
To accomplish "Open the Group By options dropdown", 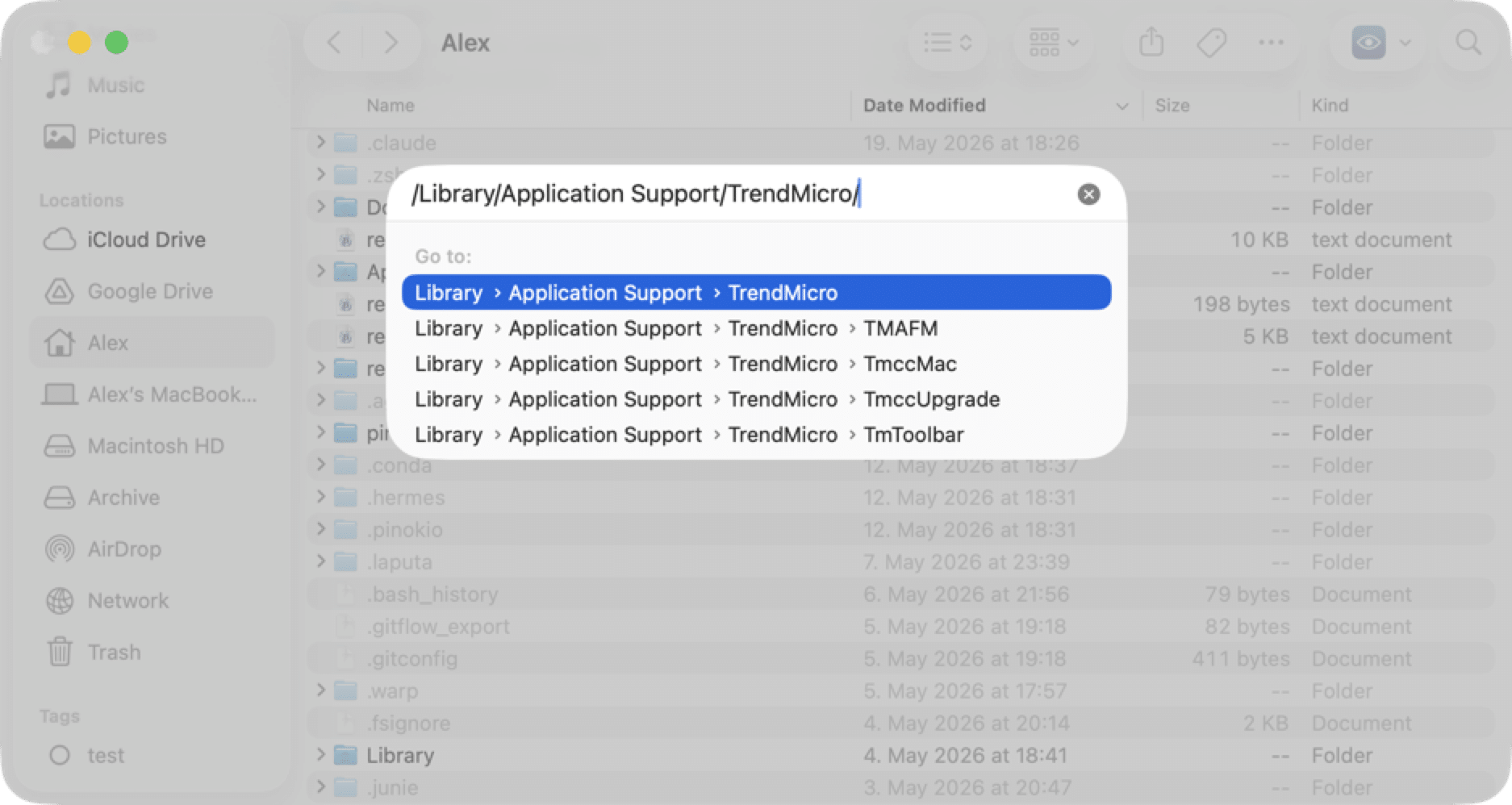I will pyautogui.click(x=1053, y=42).
